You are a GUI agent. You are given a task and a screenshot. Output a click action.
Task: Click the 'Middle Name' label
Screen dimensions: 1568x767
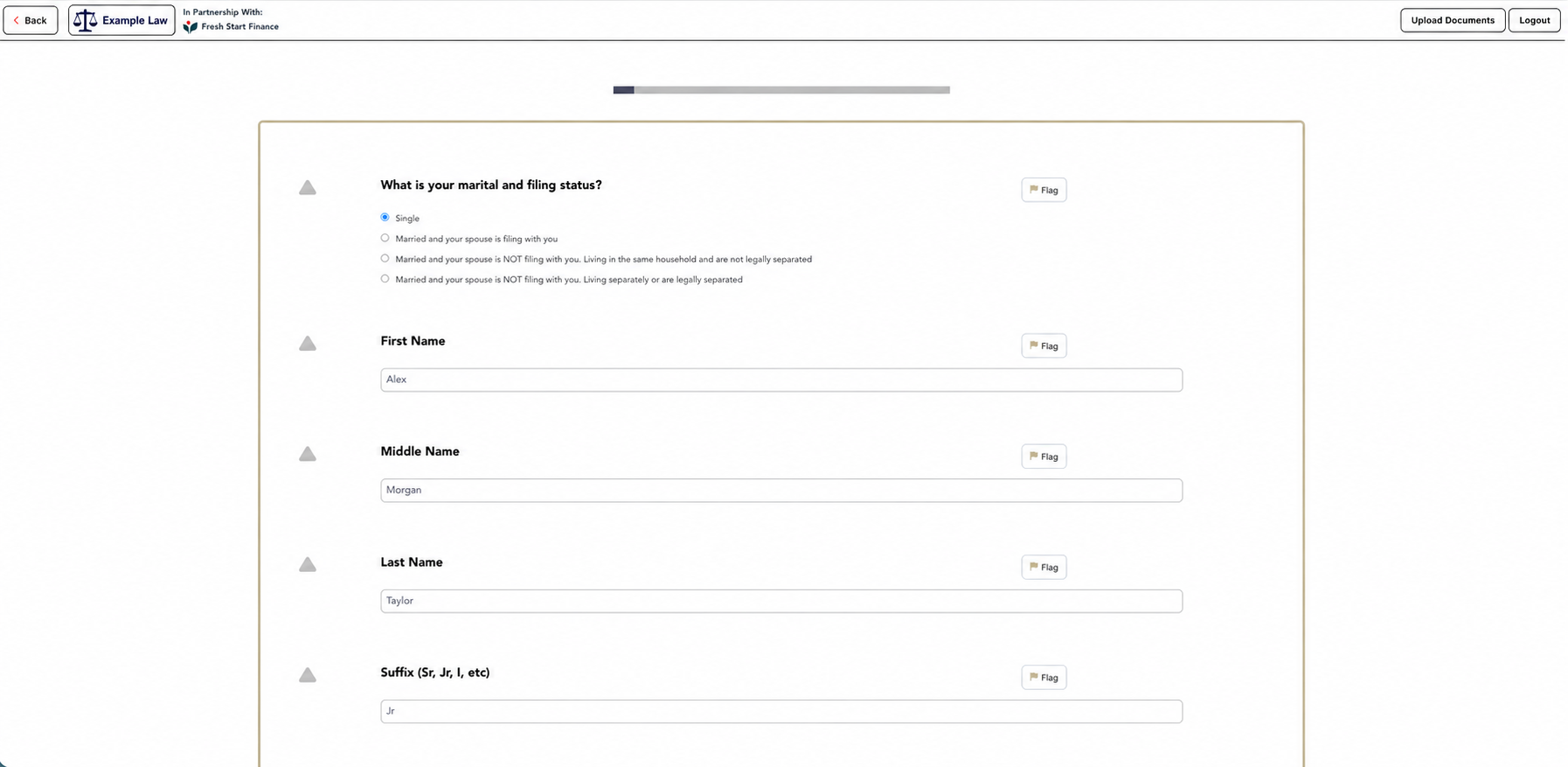click(420, 451)
